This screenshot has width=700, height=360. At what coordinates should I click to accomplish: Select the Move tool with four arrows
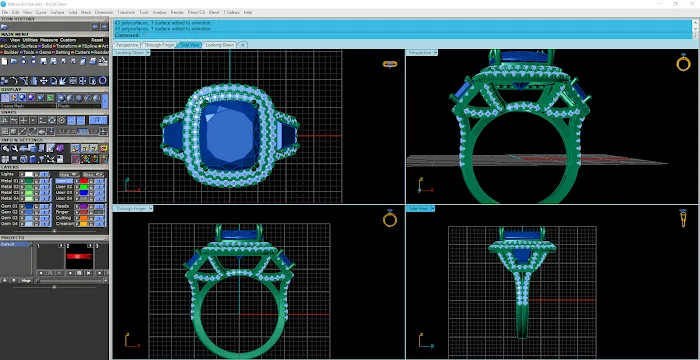[44, 81]
